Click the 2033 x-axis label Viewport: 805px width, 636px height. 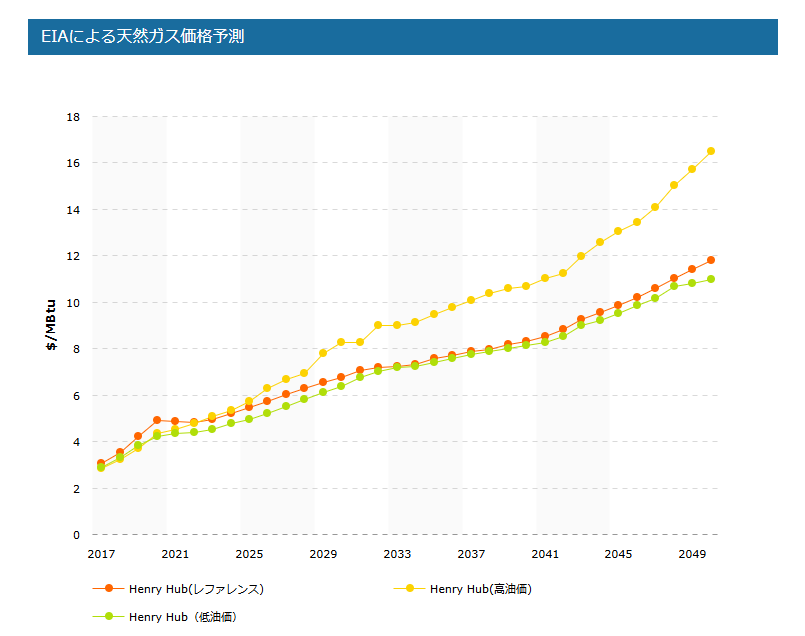coord(397,554)
